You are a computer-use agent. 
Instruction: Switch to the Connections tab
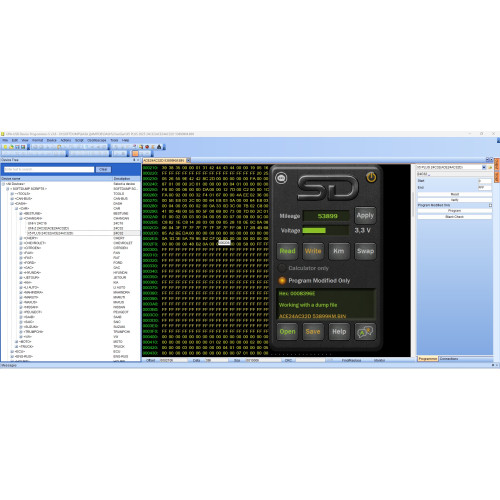(x=449, y=359)
